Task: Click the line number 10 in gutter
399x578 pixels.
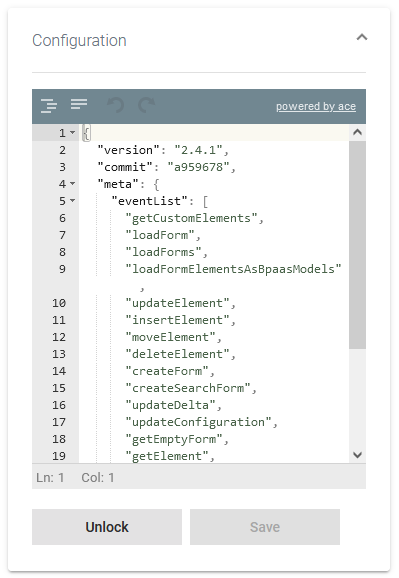Action: (59, 303)
